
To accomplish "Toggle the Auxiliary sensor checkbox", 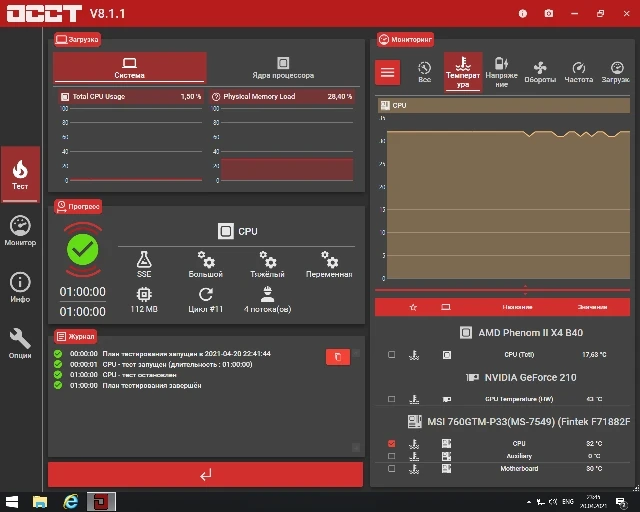I will (x=391, y=456).
